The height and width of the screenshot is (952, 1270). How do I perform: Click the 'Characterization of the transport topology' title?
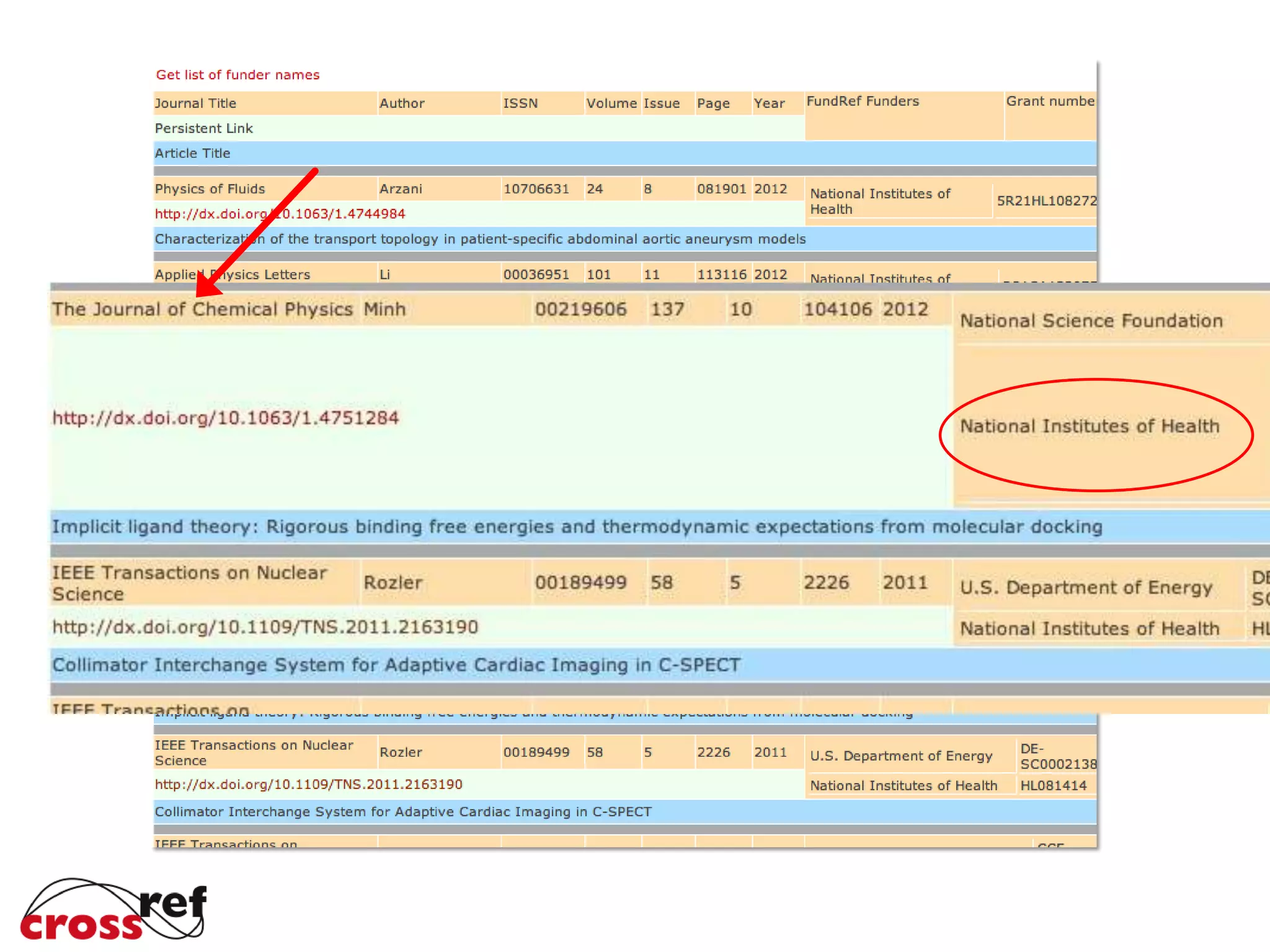[x=480, y=239]
